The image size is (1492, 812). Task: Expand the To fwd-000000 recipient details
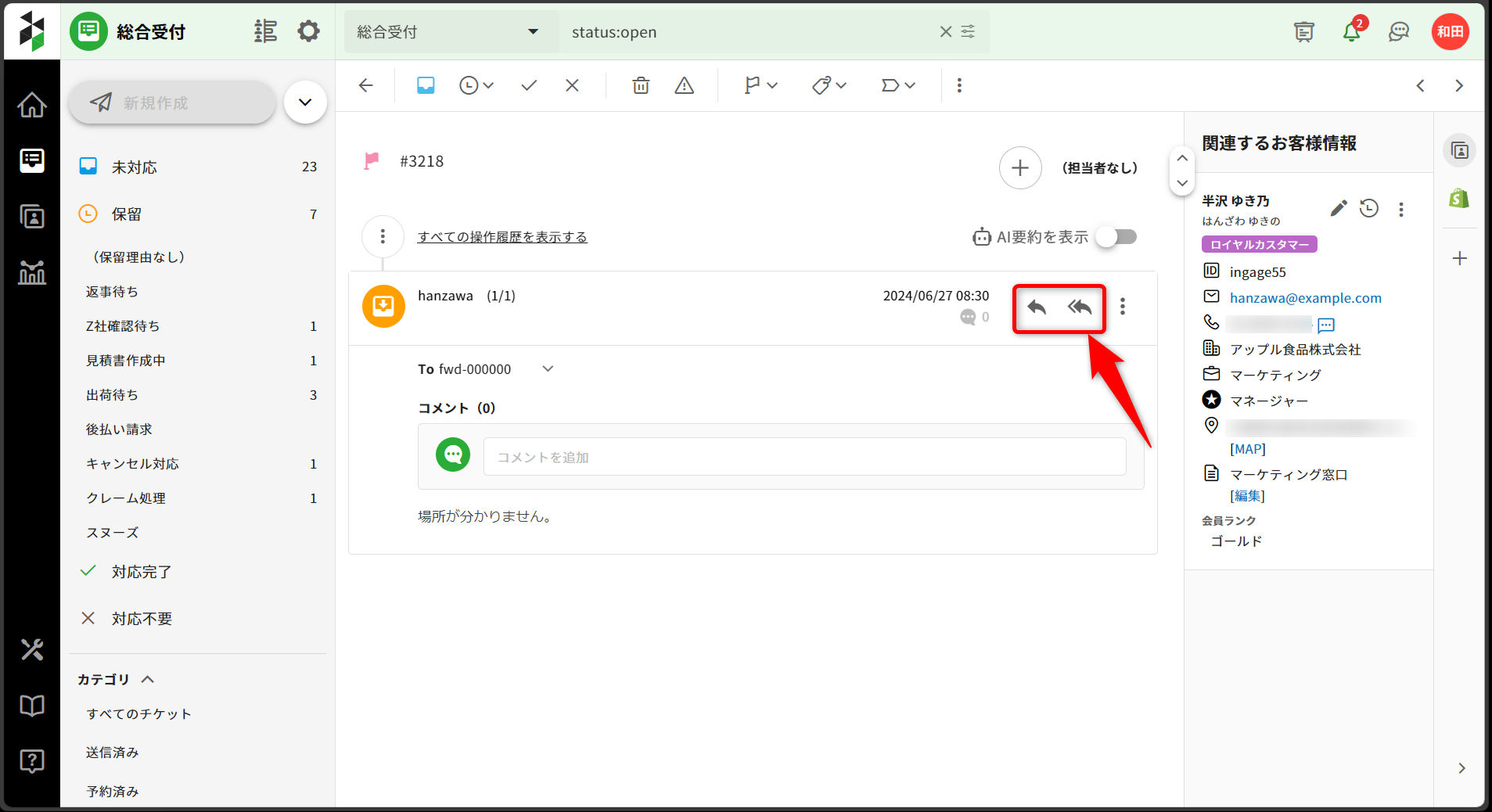(x=548, y=369)
